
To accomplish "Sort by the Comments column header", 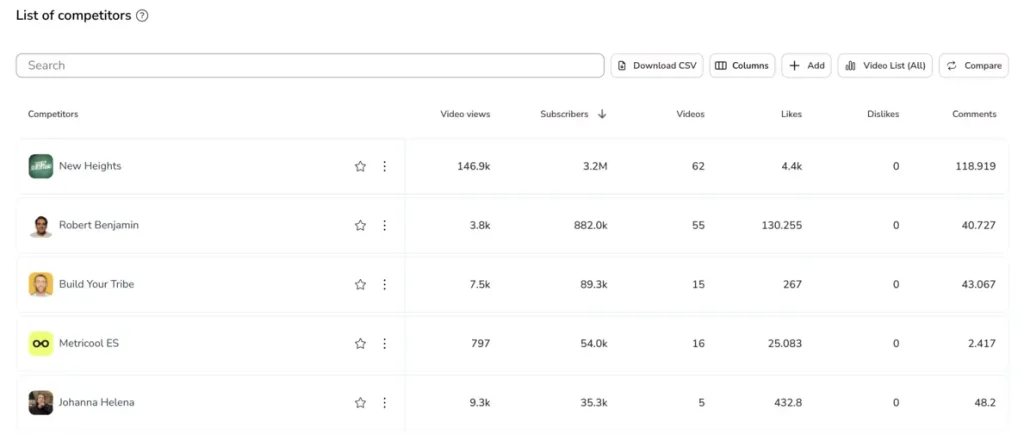I will click(x=974, y=114).
